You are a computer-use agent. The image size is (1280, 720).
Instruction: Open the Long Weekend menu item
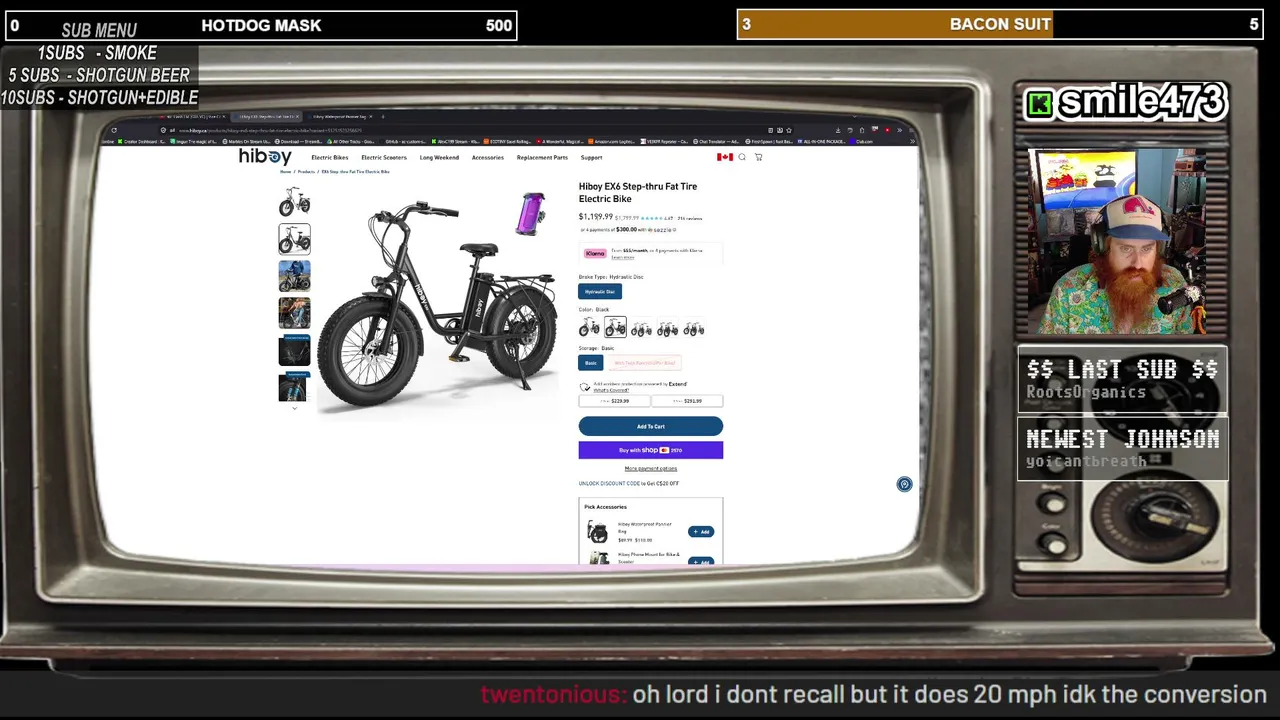click(439, 157)
